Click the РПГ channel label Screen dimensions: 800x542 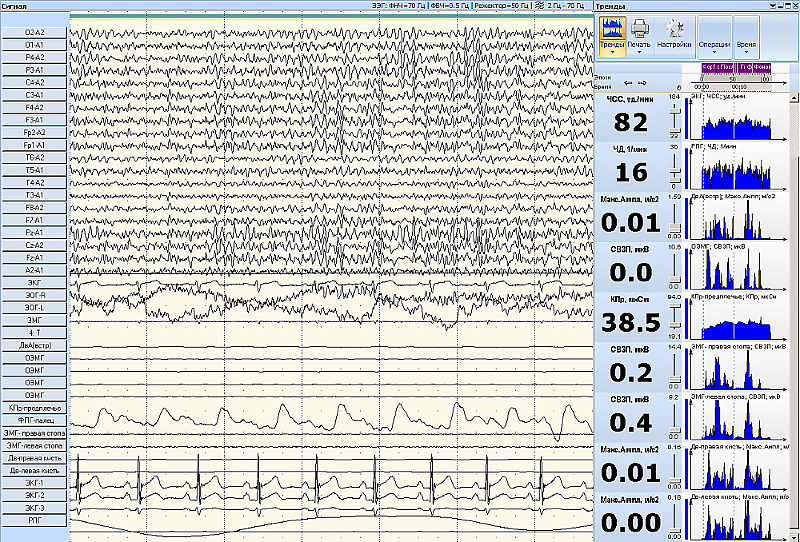tap(34, 520)
